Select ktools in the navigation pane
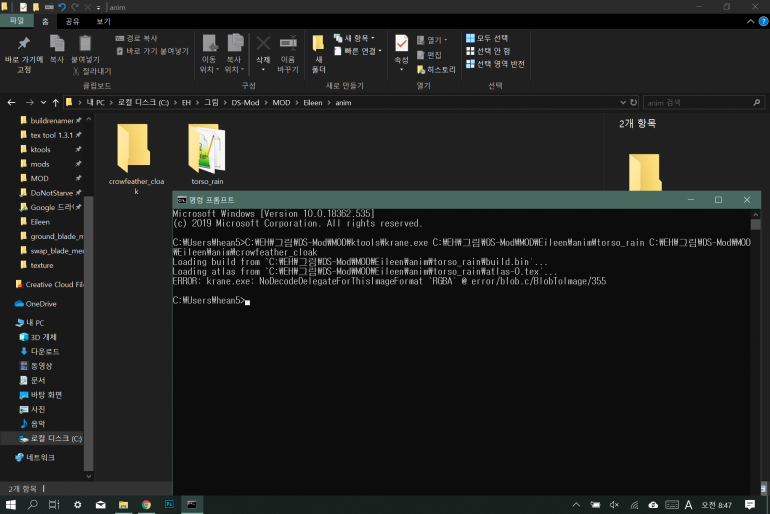770x514 pixels. pos(40,149)
